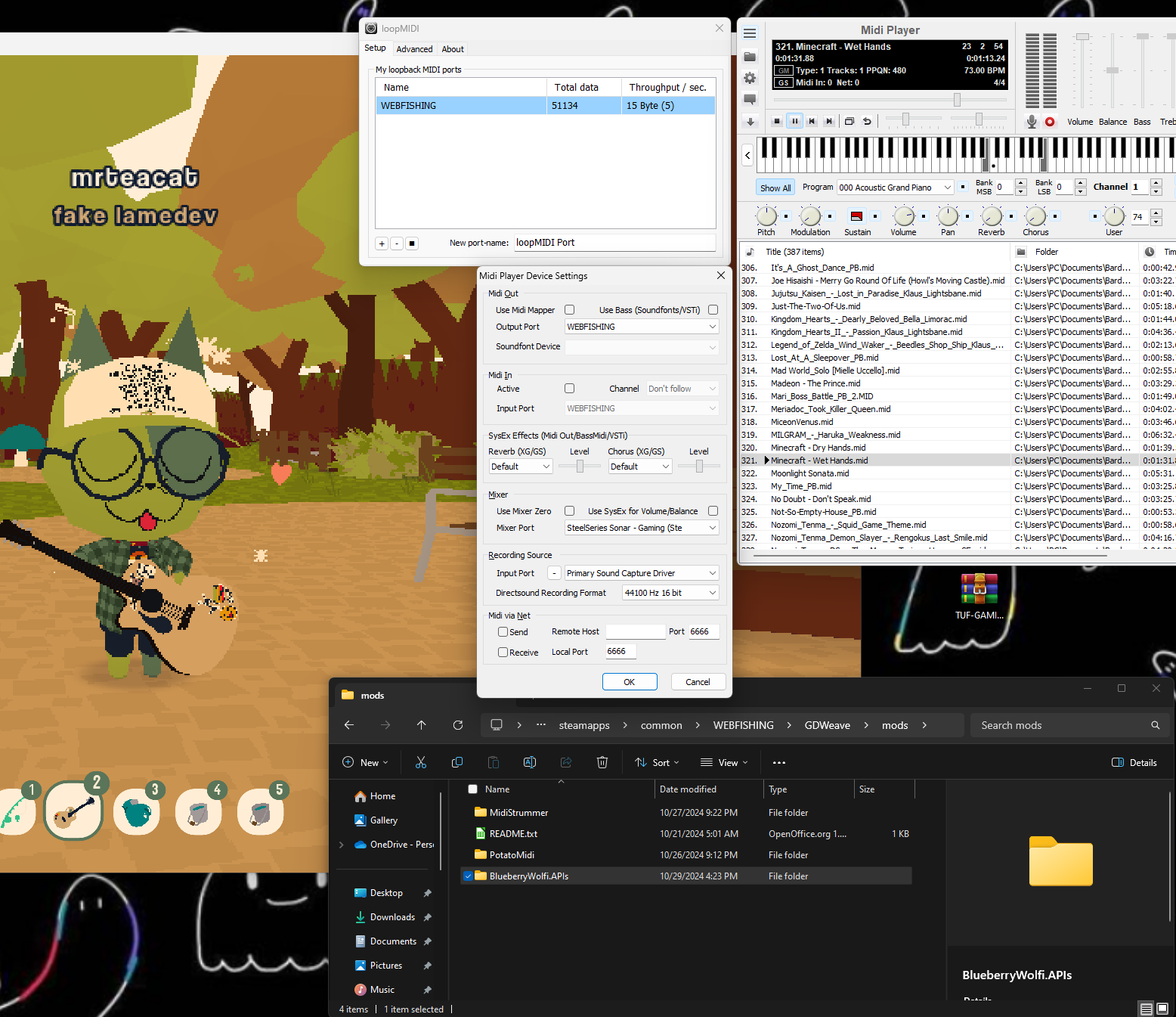The width and height of the screenshot is (1176, 1017).
Task: Open the Chorus (XG/GS) Default dropdown
Action: point(640,467)
